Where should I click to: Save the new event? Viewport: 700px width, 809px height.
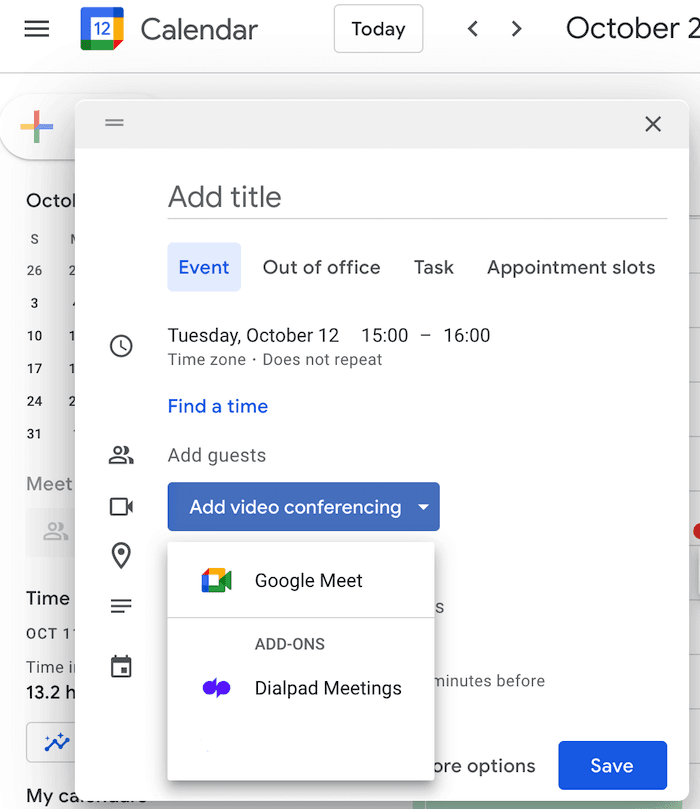(611, 766)
